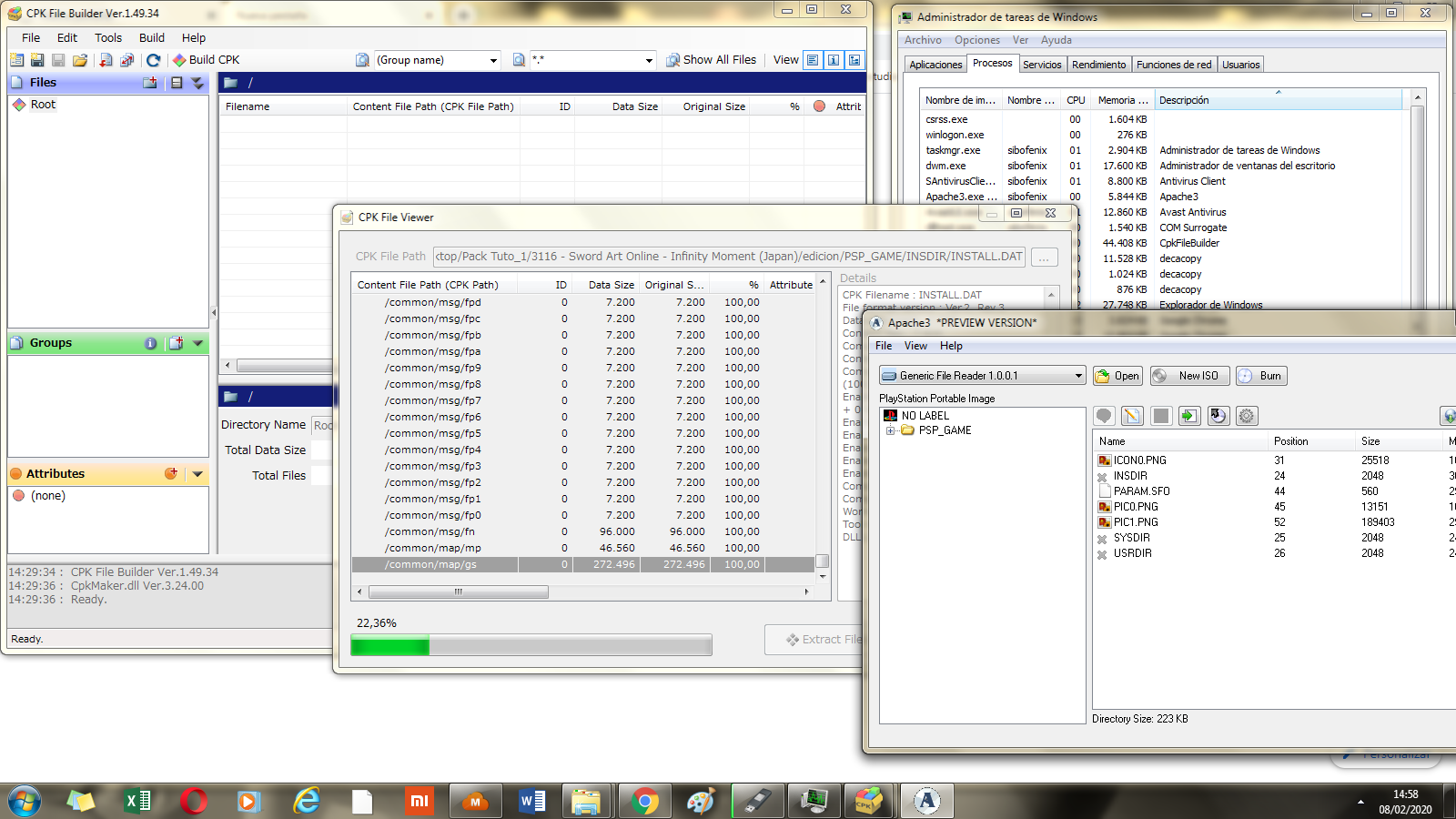1456x819 pixels.
Task: Select the (none) attribute entry
Action: click(48, 496)
